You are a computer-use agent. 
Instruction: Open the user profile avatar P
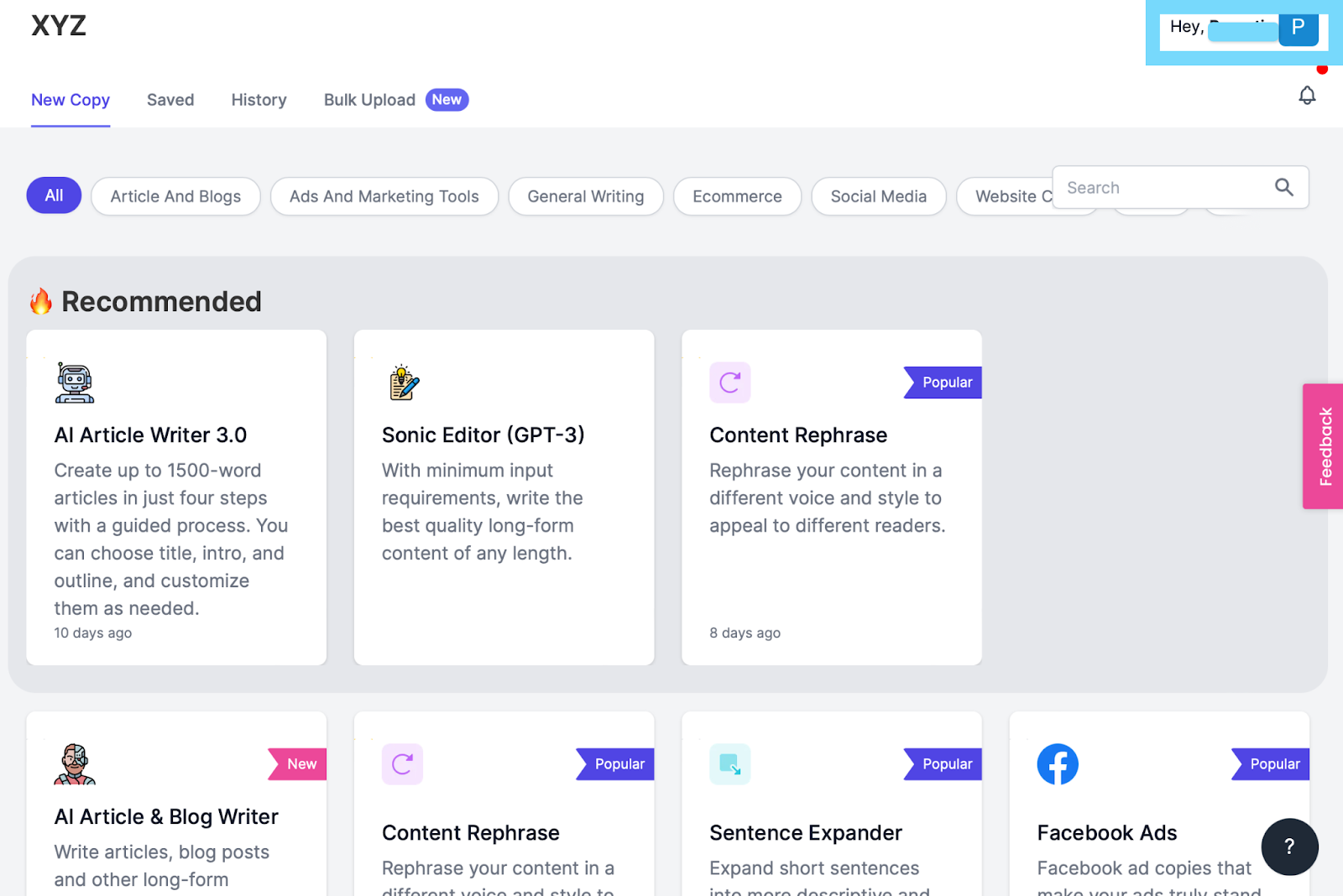1298,28
